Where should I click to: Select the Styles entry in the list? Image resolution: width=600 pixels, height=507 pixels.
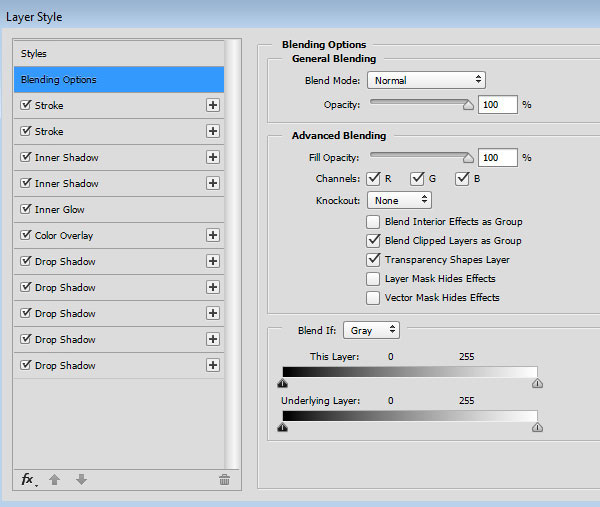click(x=119, y=54)
